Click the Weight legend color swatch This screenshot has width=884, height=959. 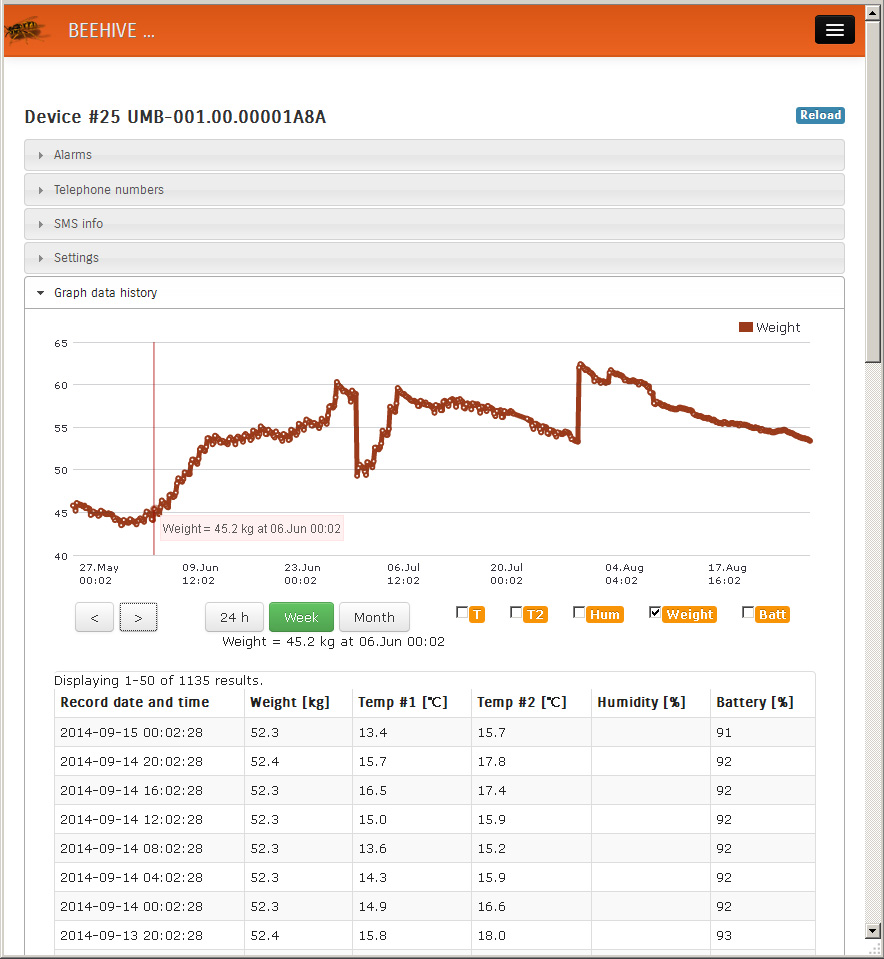click(x=745, y=327)
